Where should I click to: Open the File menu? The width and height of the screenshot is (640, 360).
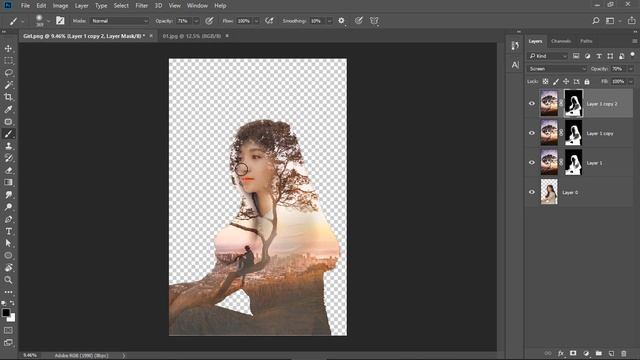tap(25, 6)
